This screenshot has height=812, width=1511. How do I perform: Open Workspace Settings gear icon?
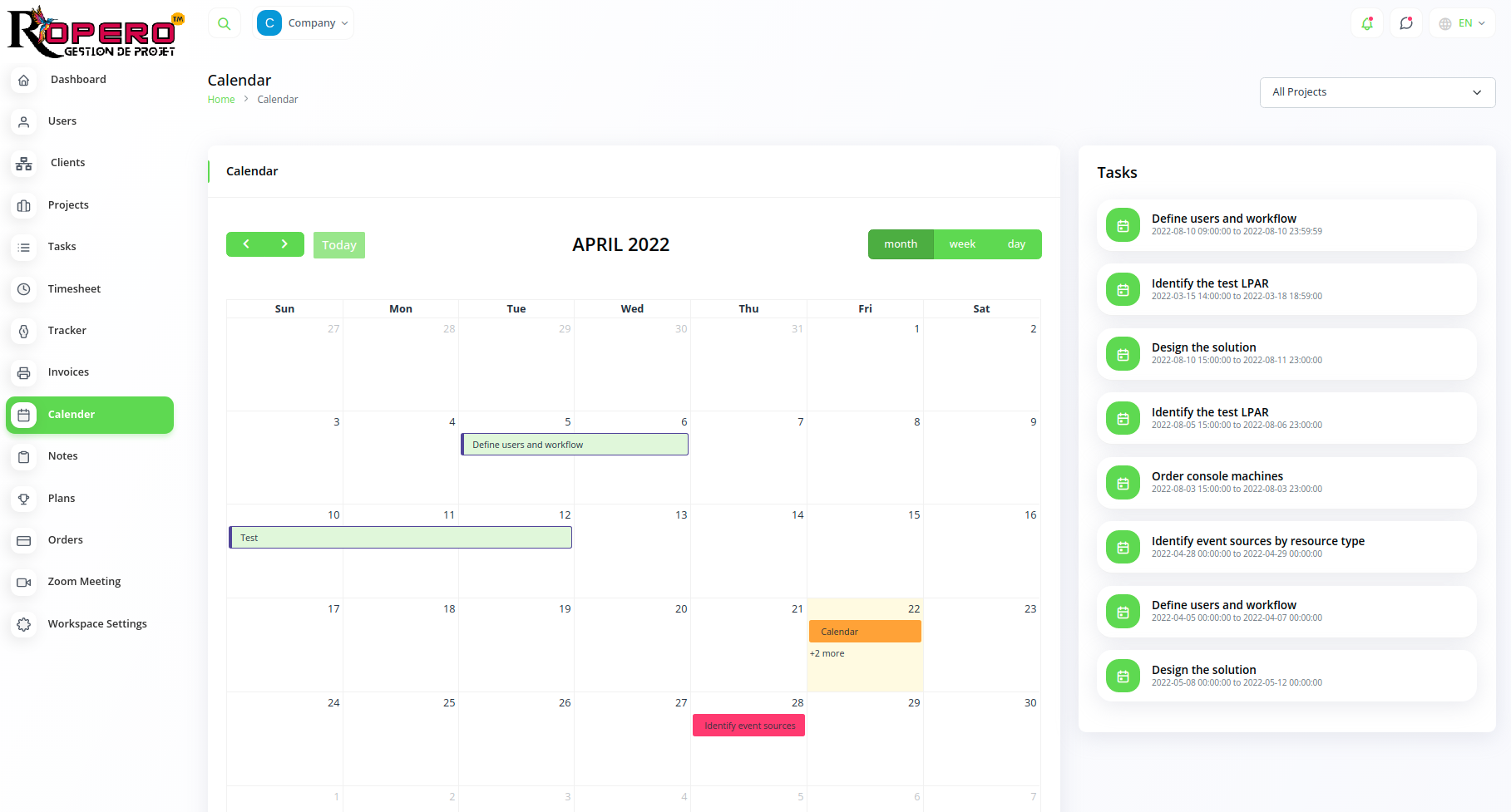tap(24, 624)
